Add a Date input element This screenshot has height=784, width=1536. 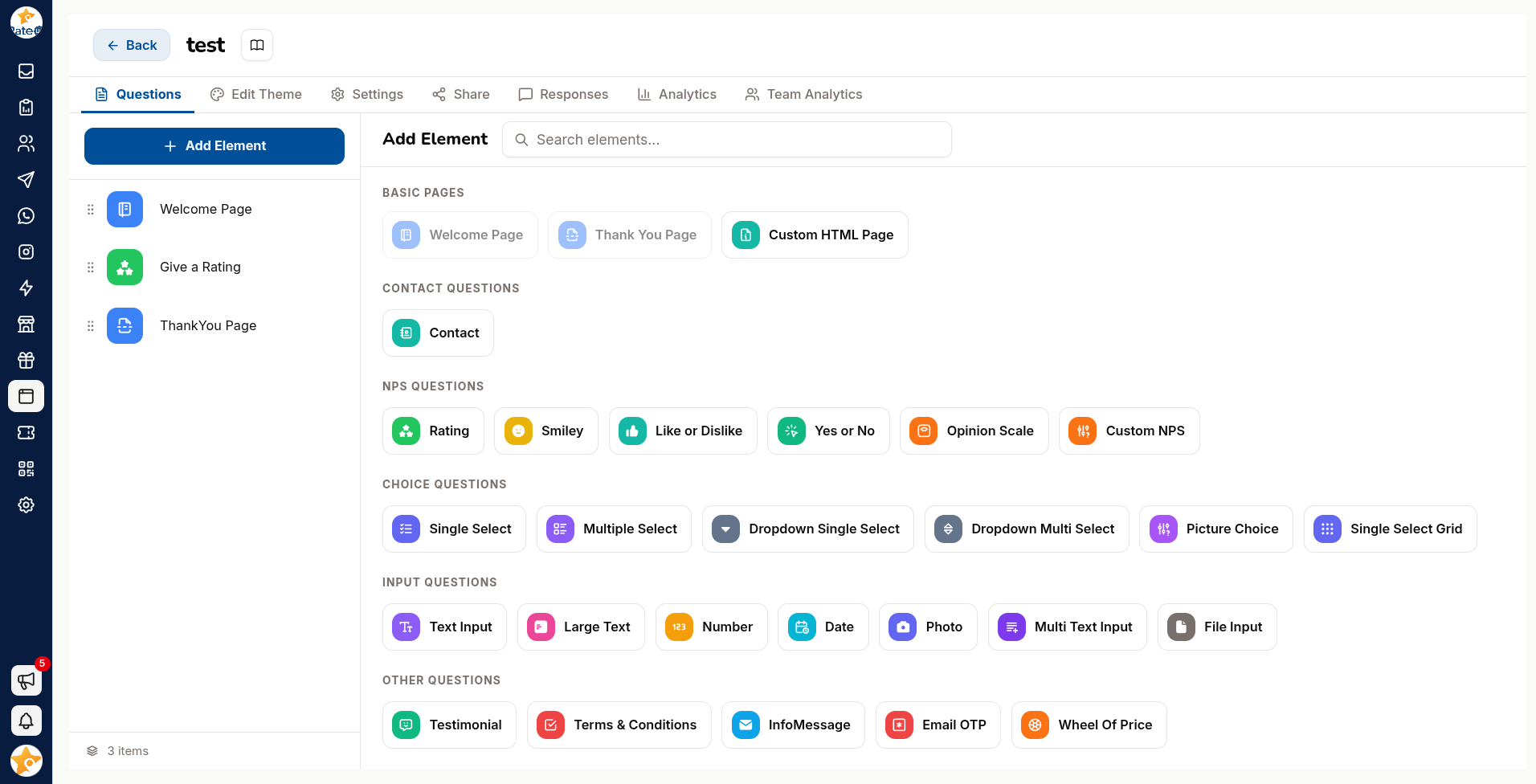[823, 627]
